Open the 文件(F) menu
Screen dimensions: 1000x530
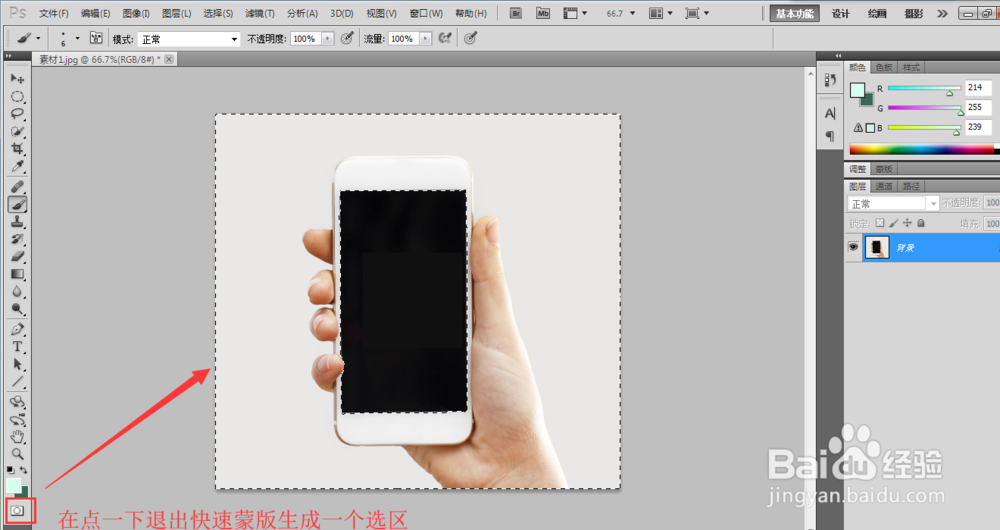(x=54, y=13)
